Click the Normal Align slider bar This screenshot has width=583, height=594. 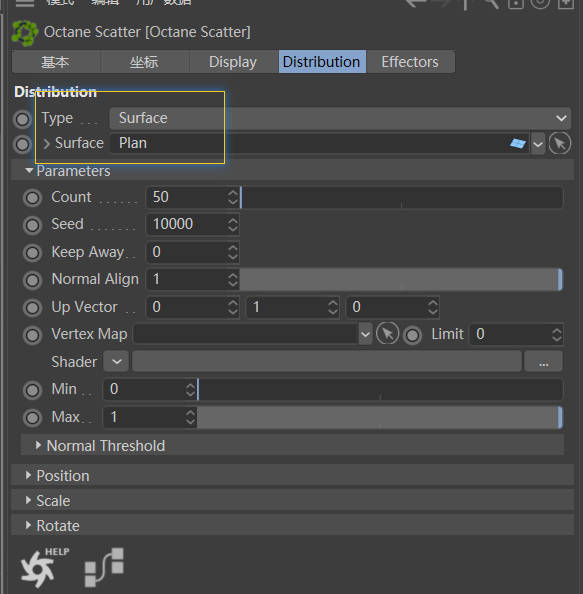pyautogui.click(x=401, y=280)
